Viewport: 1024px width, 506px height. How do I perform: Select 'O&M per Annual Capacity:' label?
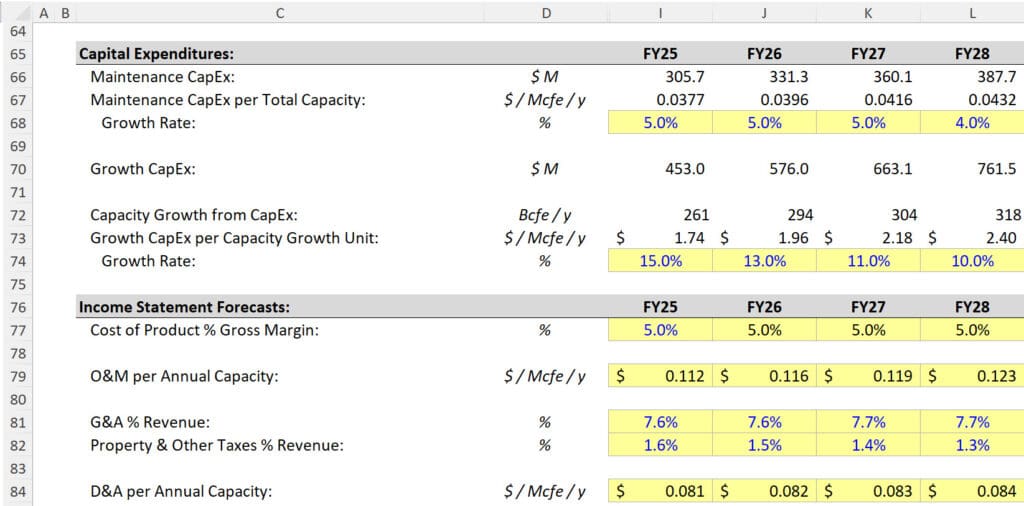click(x=184, y=376)
